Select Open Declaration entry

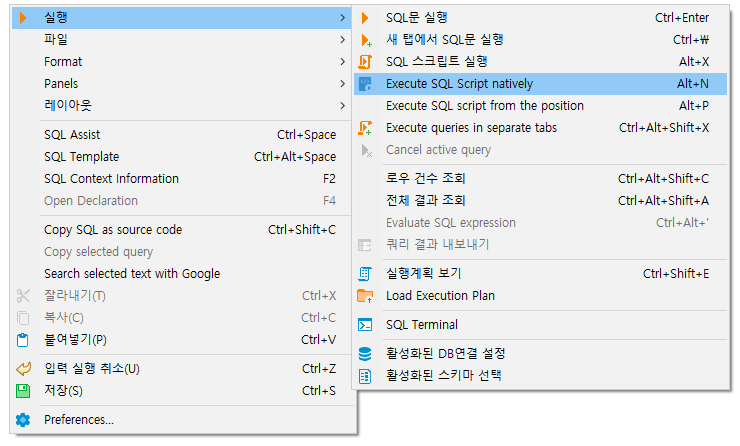181,201
